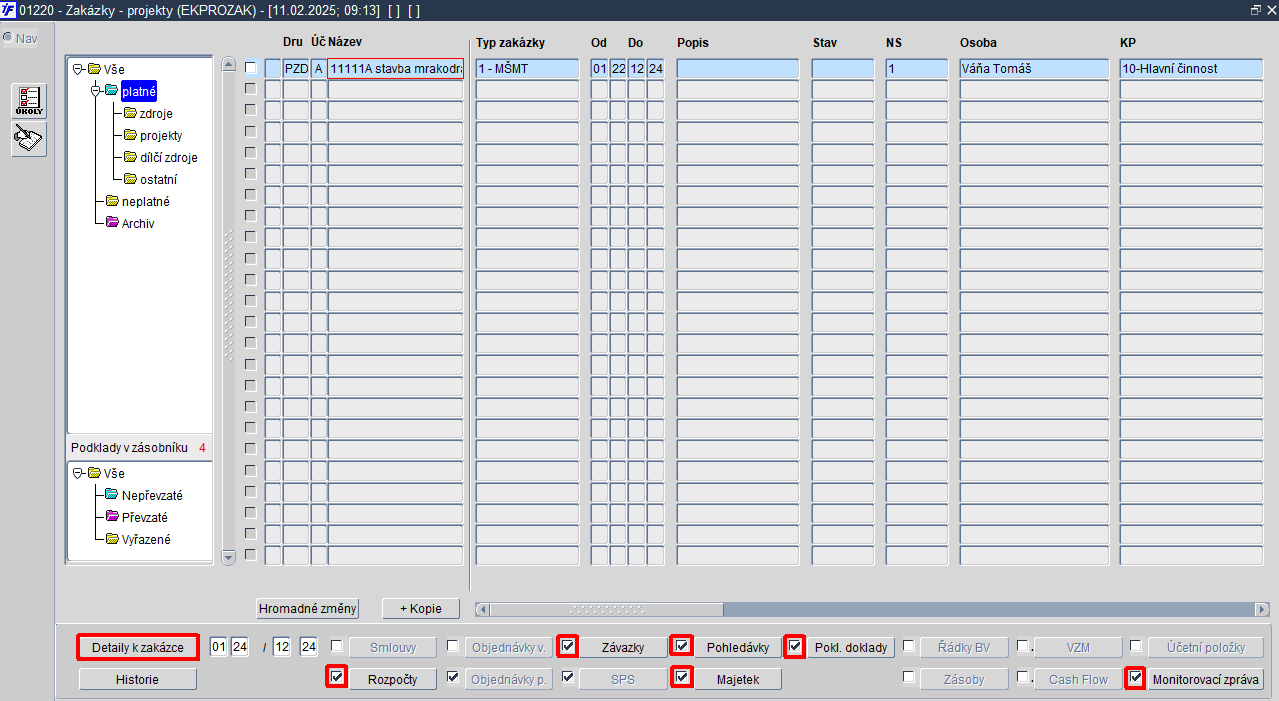Toggle the Závazky checkbox
The height and width of the screenshot is (701, 1279).
point(568,646)
